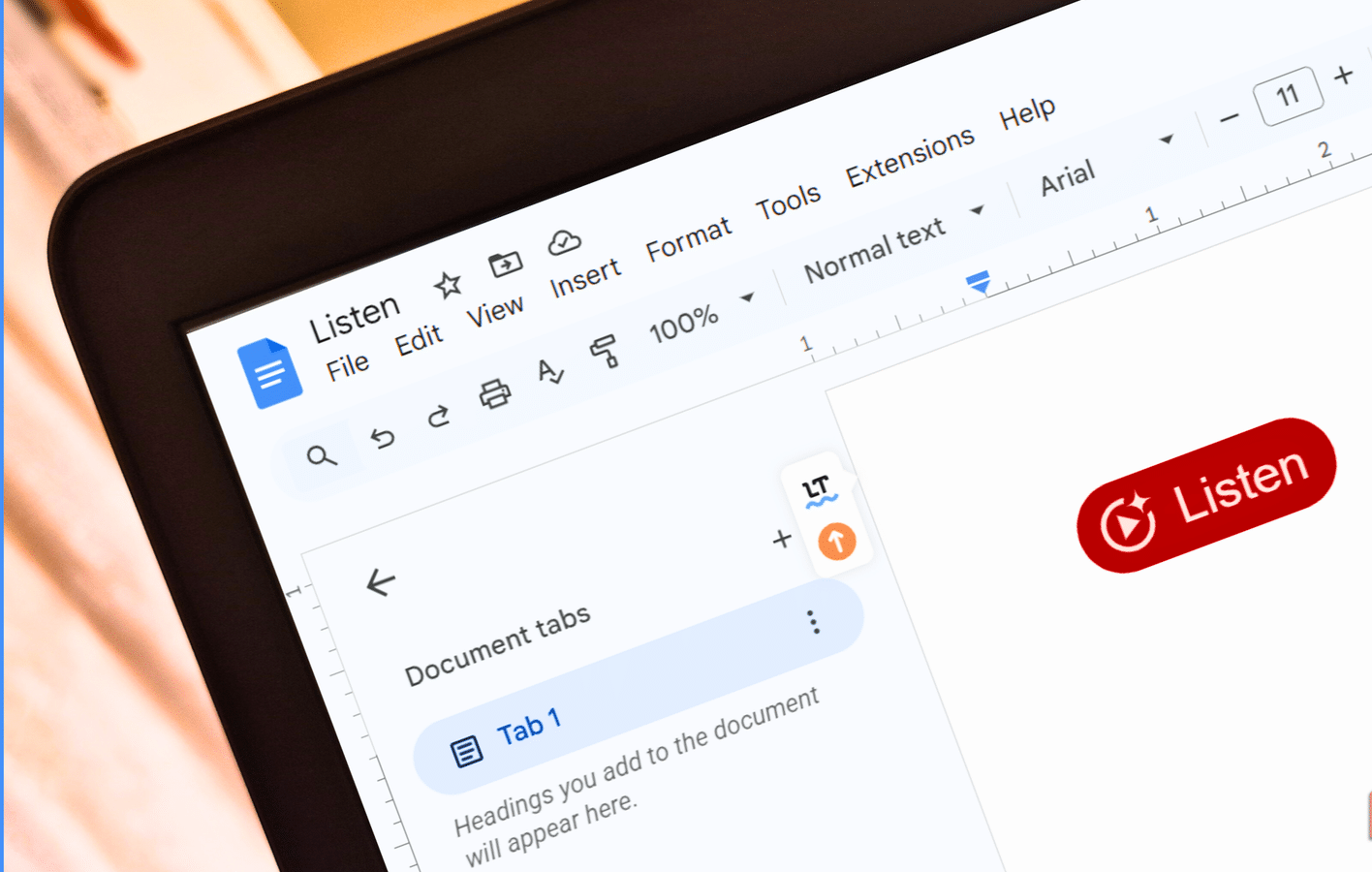Viewport: 1372px width, 872px height.
Task: Select Tab 1 in document tabs
Action: click(x=639, y=688)
